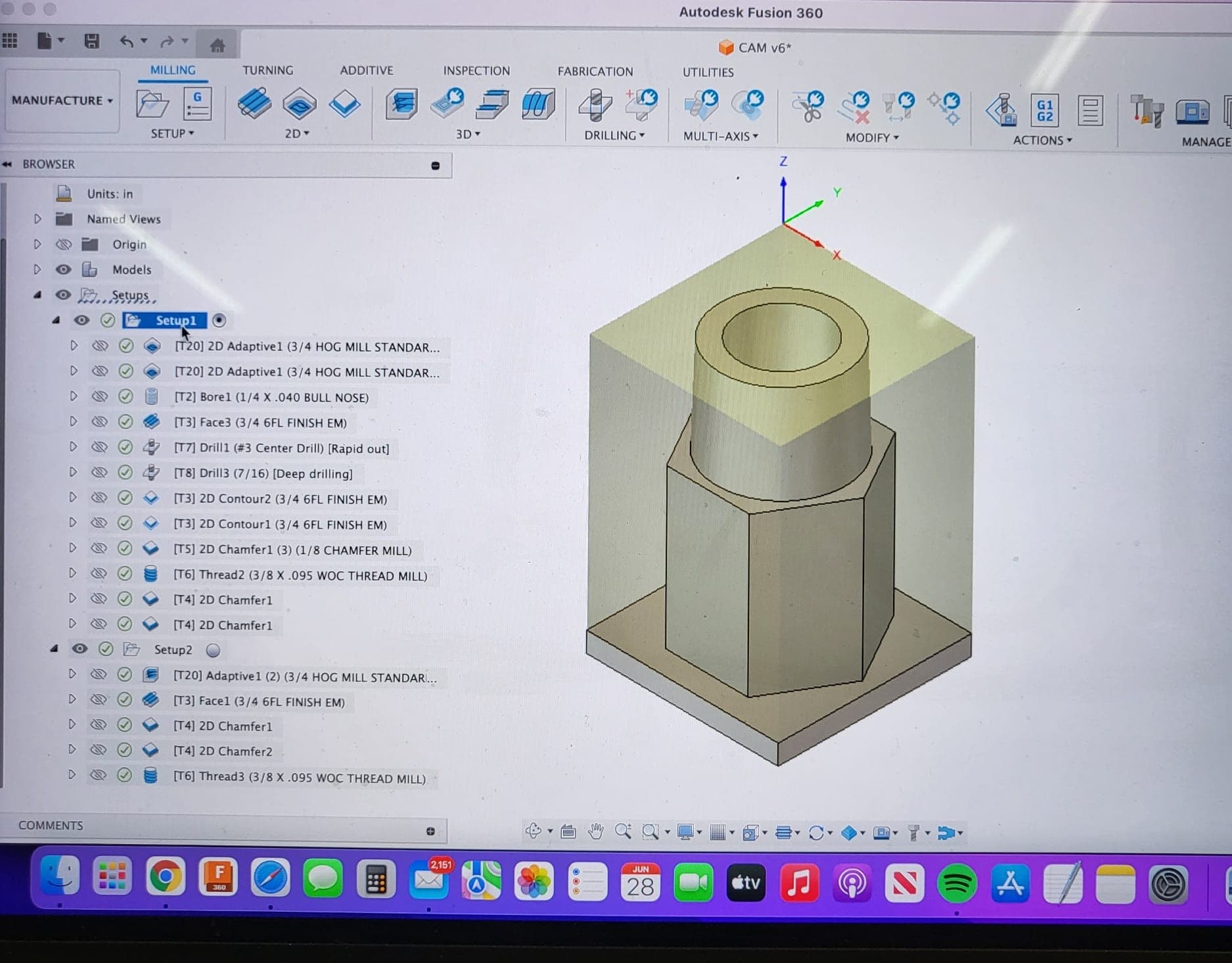Expand the Named Views folder
The image size is (1232, 963).
[37, 219]
